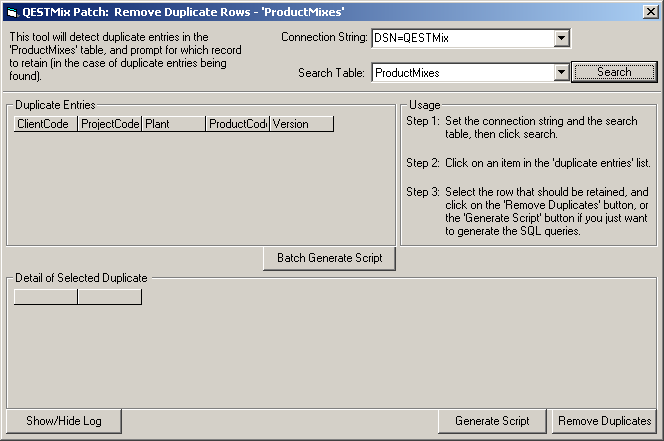Select the ProjectCode column header

coord(109,124)
